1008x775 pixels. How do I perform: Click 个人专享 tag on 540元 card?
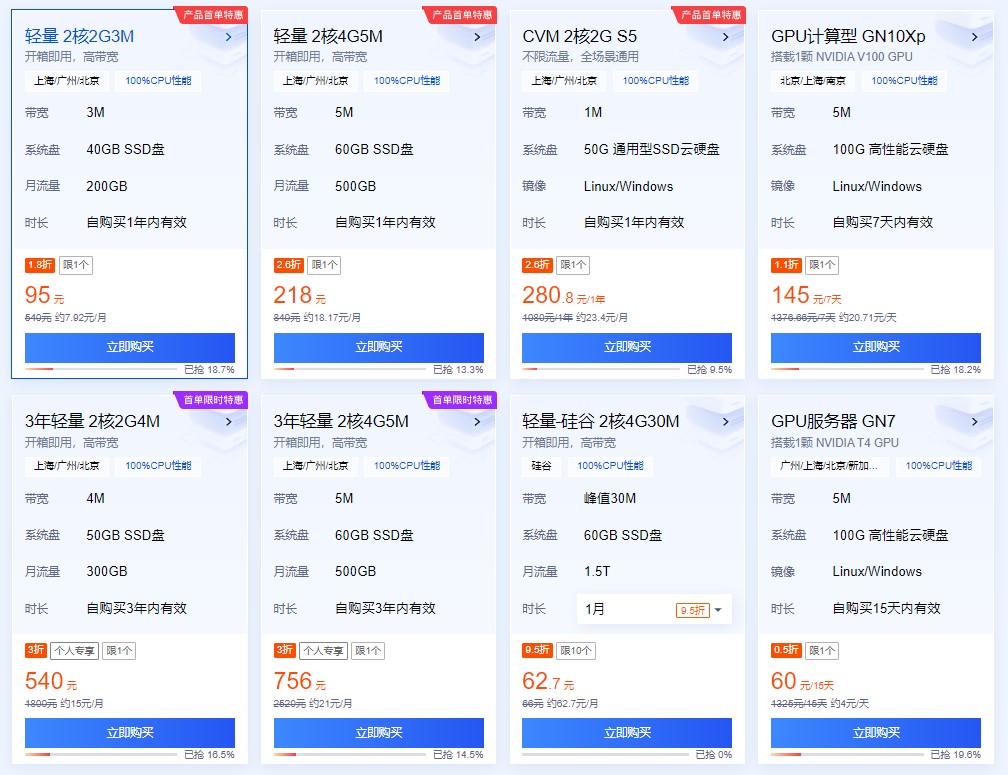[x=75, y=651]
